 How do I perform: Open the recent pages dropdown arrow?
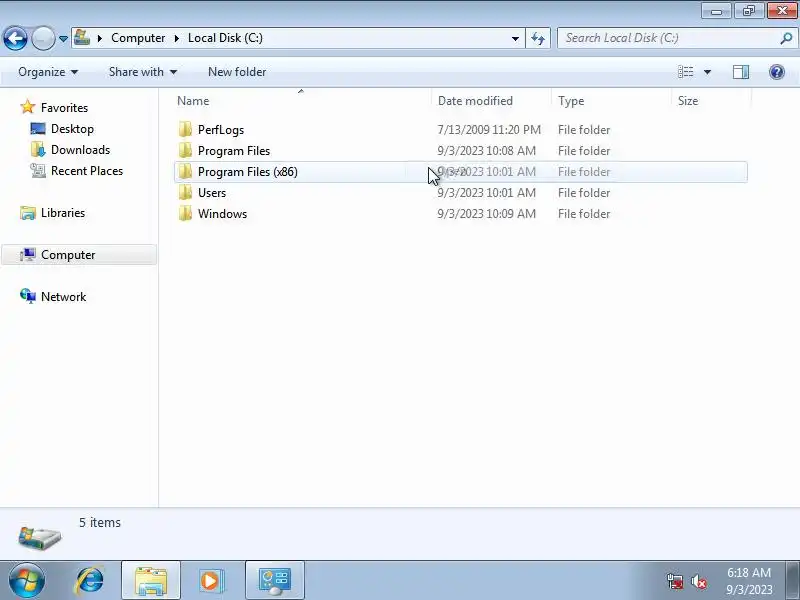[x=63, y=39]
